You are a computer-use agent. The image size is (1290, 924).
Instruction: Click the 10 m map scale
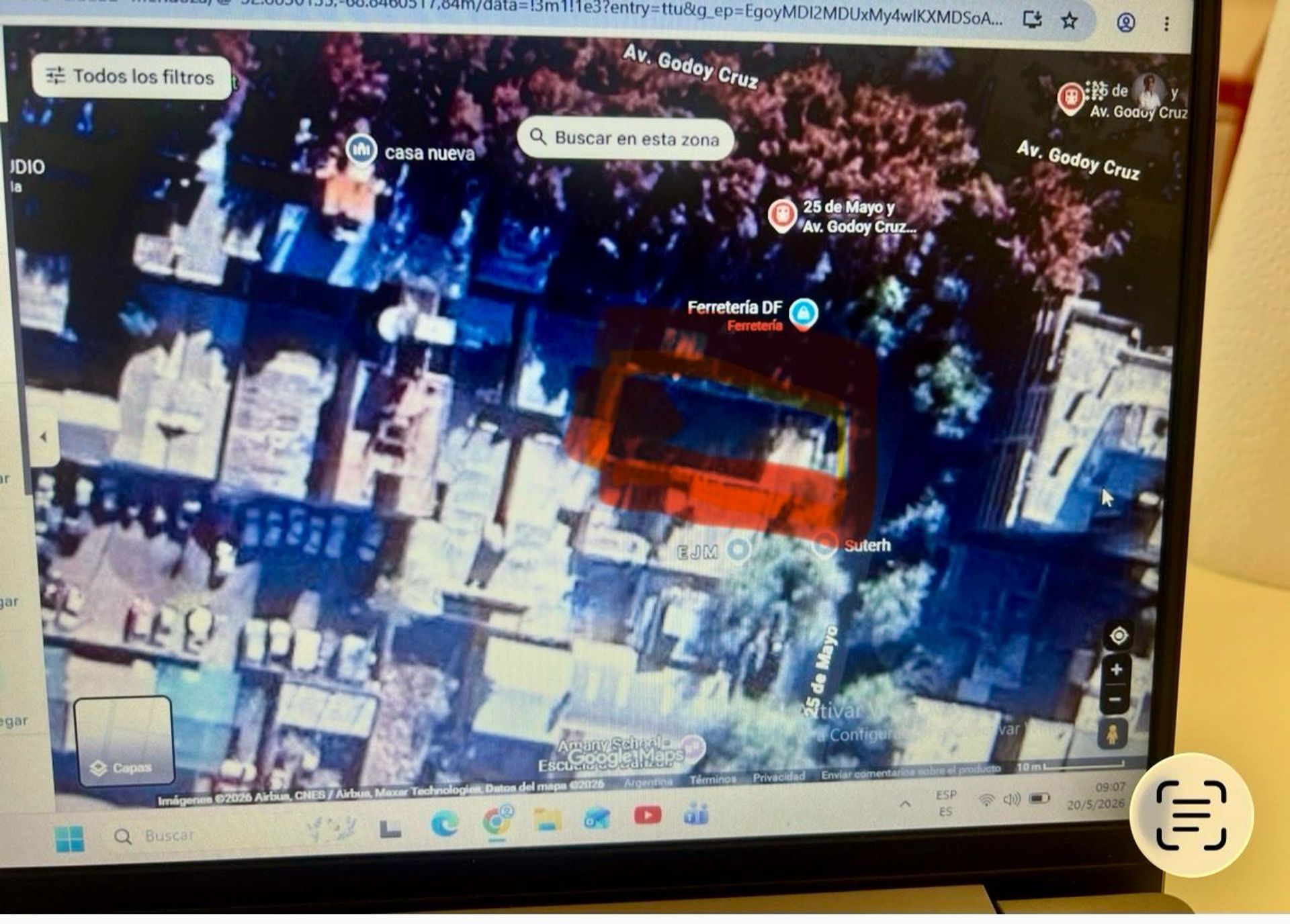tap(1070, 766)
